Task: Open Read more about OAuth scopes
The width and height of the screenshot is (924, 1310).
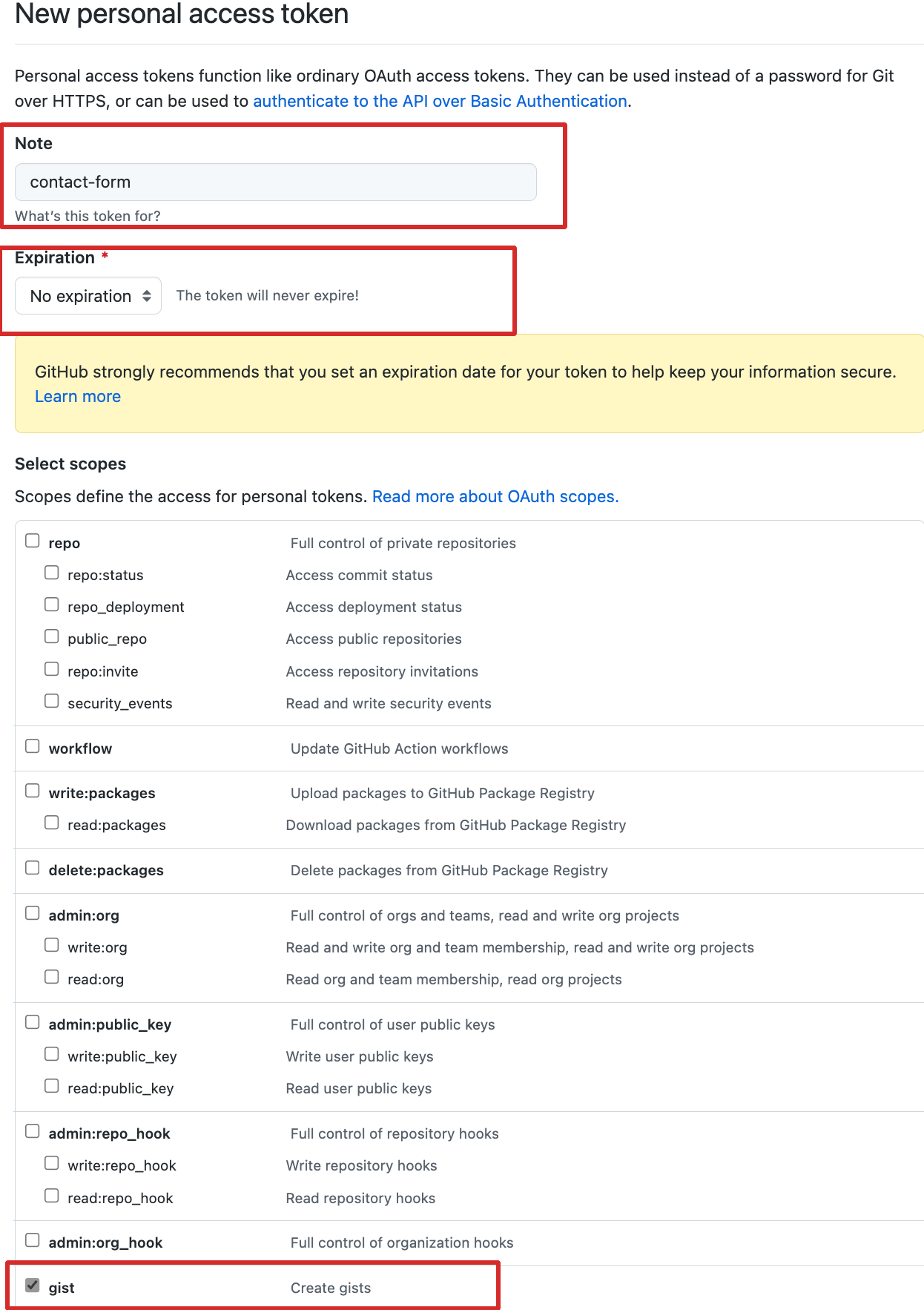Action: click(495, 497)
